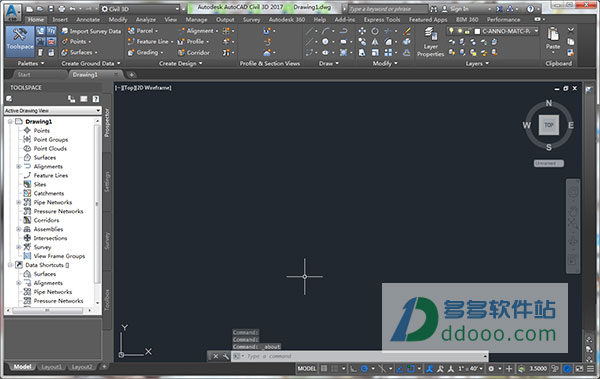600x379 pixels.
Task: Open the Active Drawing View dropdown
Action: tap(52, 111)
